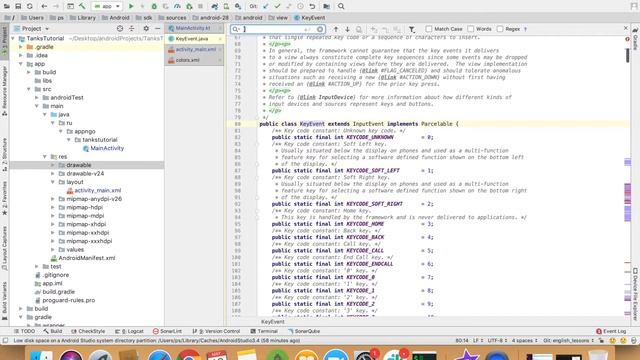Click the Collapse All icon in Project panel
The image size is (640, 360).
point(131,29)
